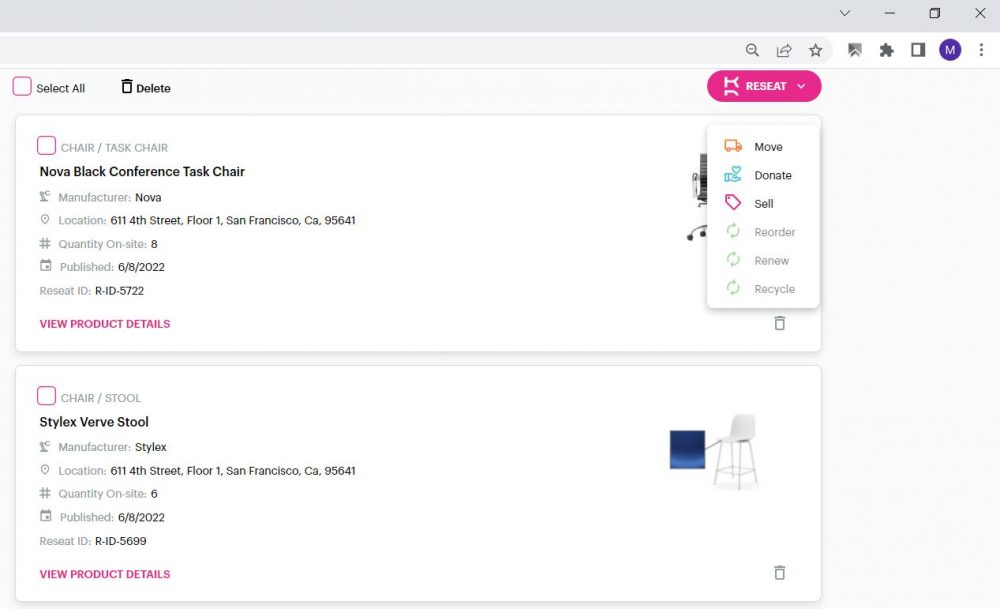
Task: Open the white Stylex stool thumbnail
Action: [x=735, y=451]
